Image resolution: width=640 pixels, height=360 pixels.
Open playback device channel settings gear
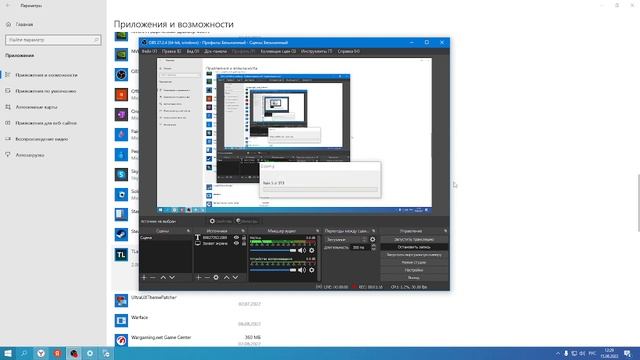[x=312, y=270]
